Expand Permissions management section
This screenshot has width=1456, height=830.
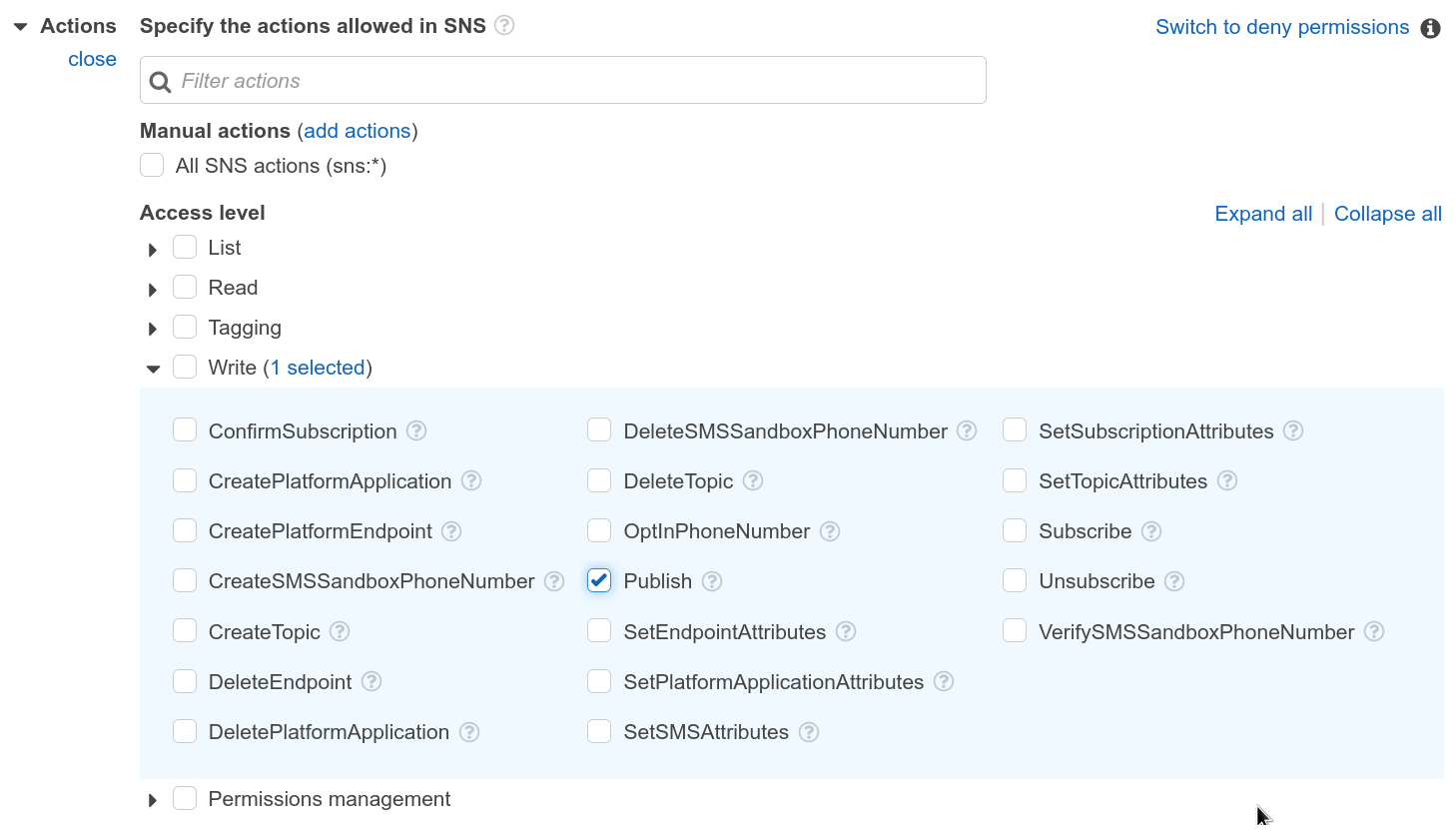click(153, 800)
